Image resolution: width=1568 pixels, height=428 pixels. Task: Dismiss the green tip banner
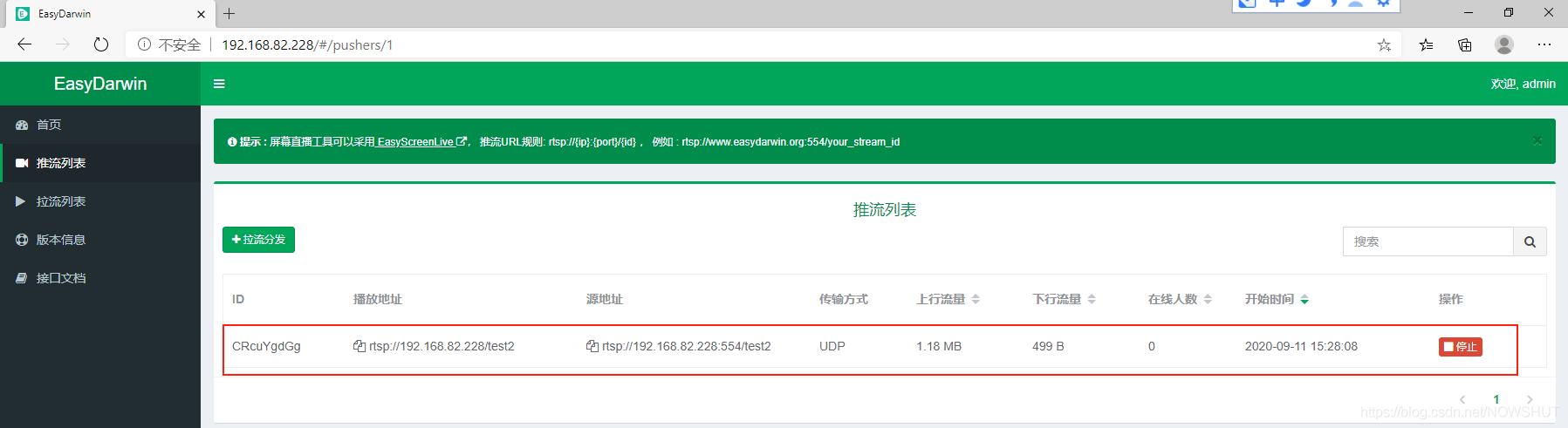(x=1537, y=141)
